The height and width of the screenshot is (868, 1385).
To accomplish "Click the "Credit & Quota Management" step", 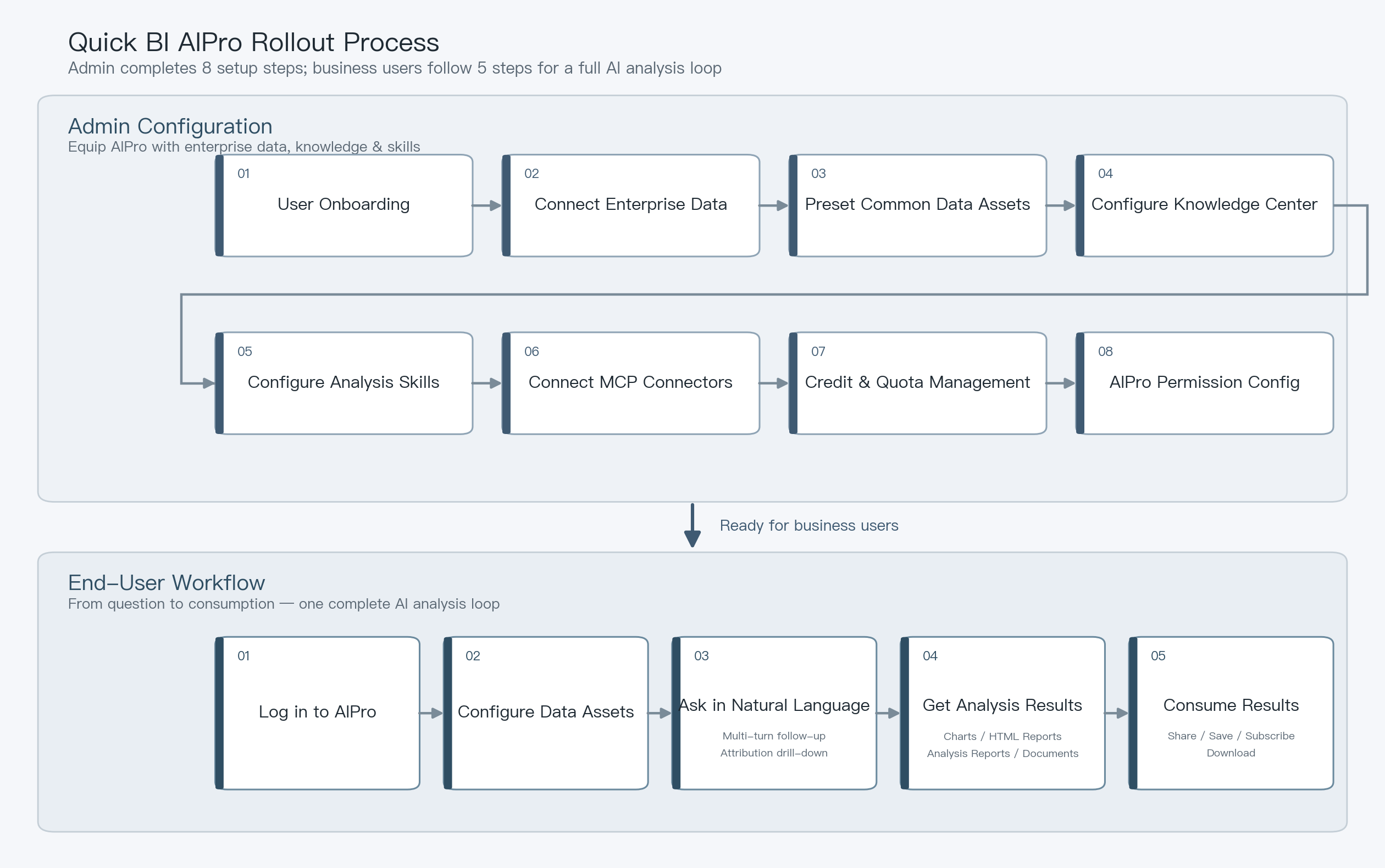I will tap(918, 383).
